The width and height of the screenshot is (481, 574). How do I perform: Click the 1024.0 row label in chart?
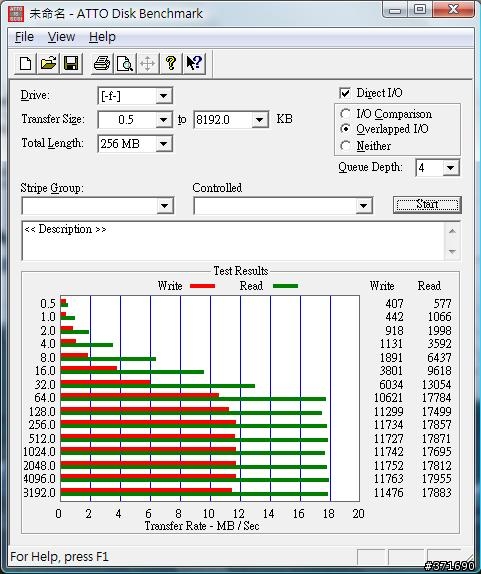pos(39,452)
